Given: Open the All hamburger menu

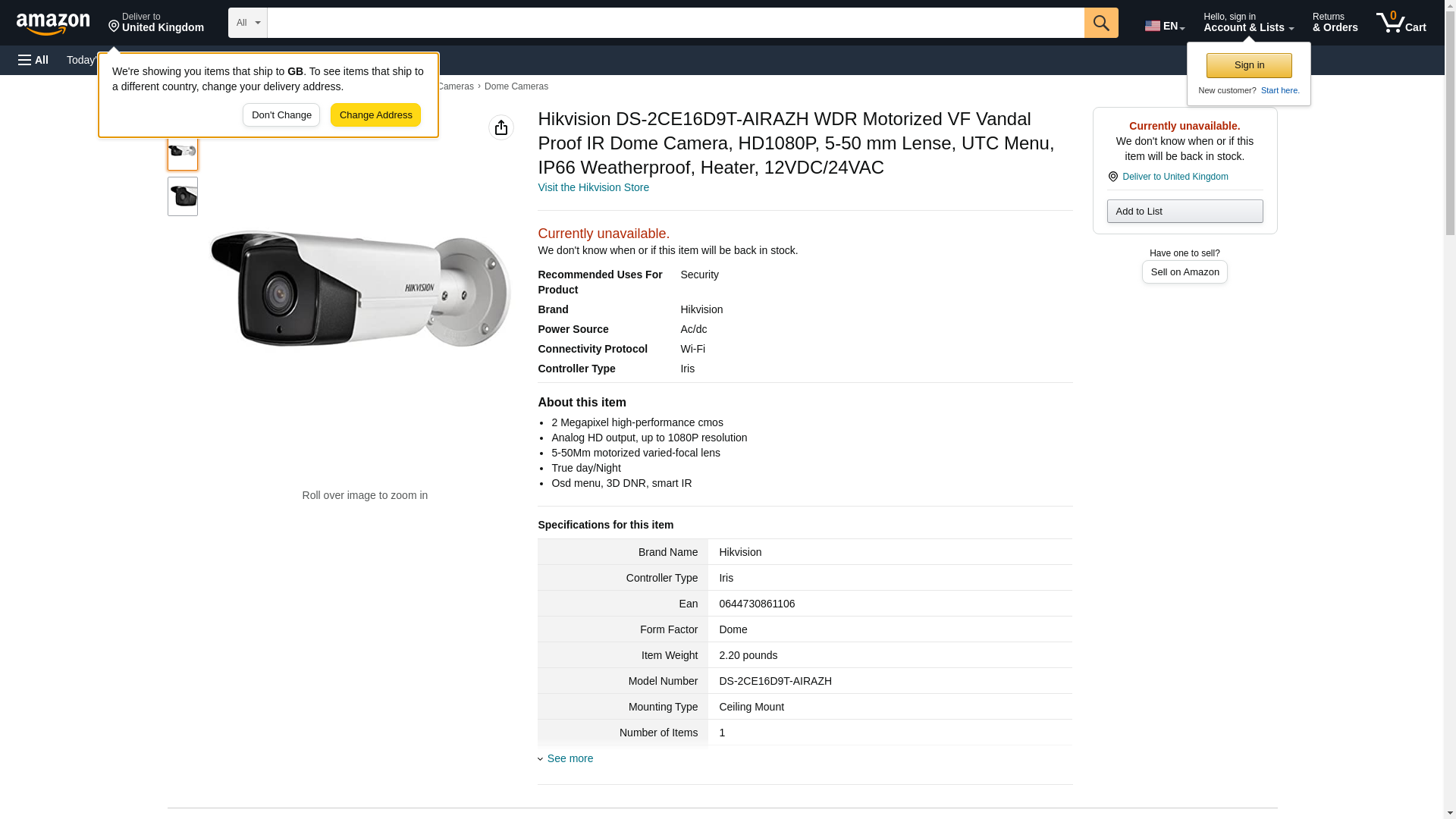Looking at the screenshot, I should 33,60.
